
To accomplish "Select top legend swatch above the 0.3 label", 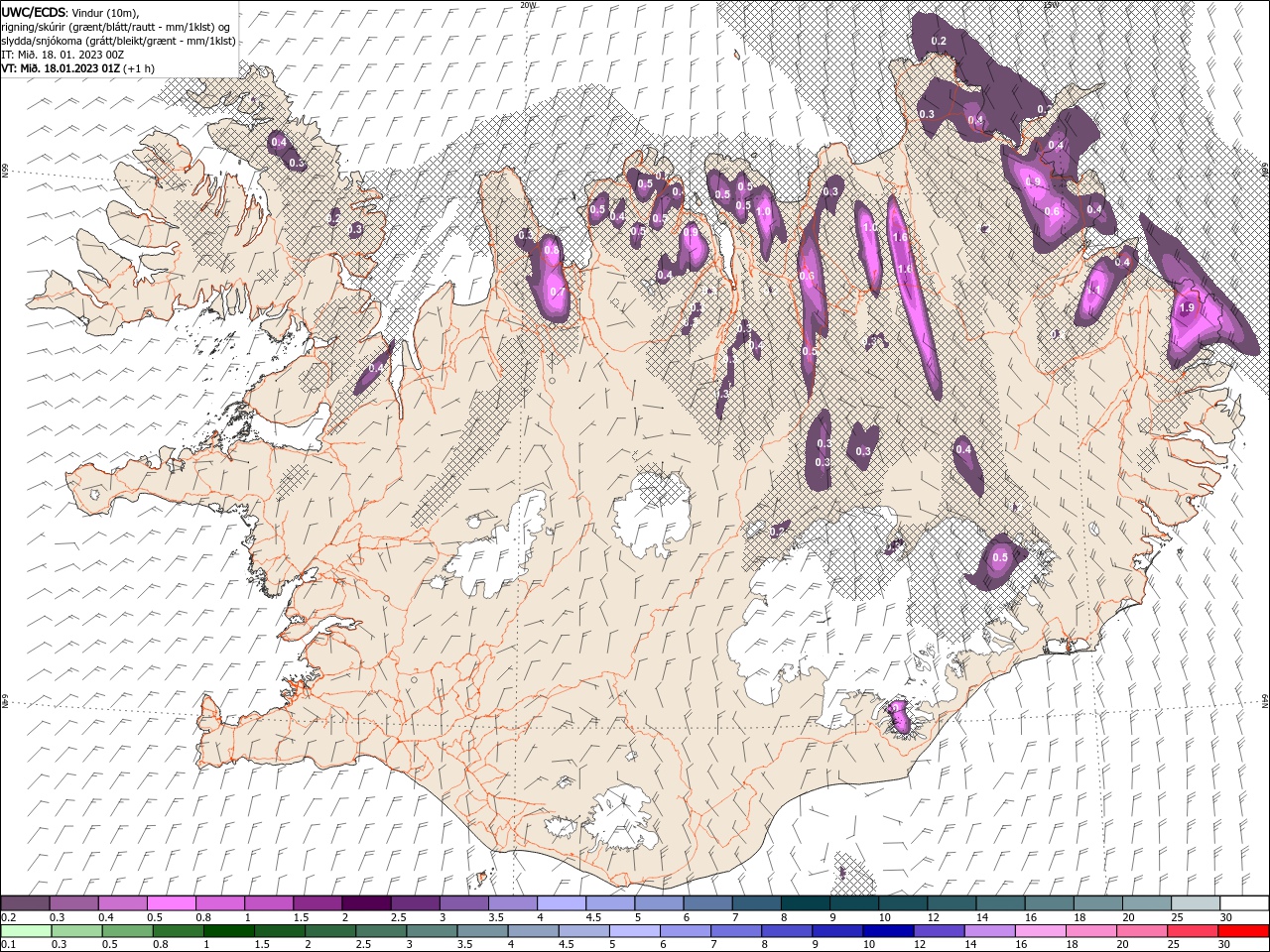I will tap(73, 903).
